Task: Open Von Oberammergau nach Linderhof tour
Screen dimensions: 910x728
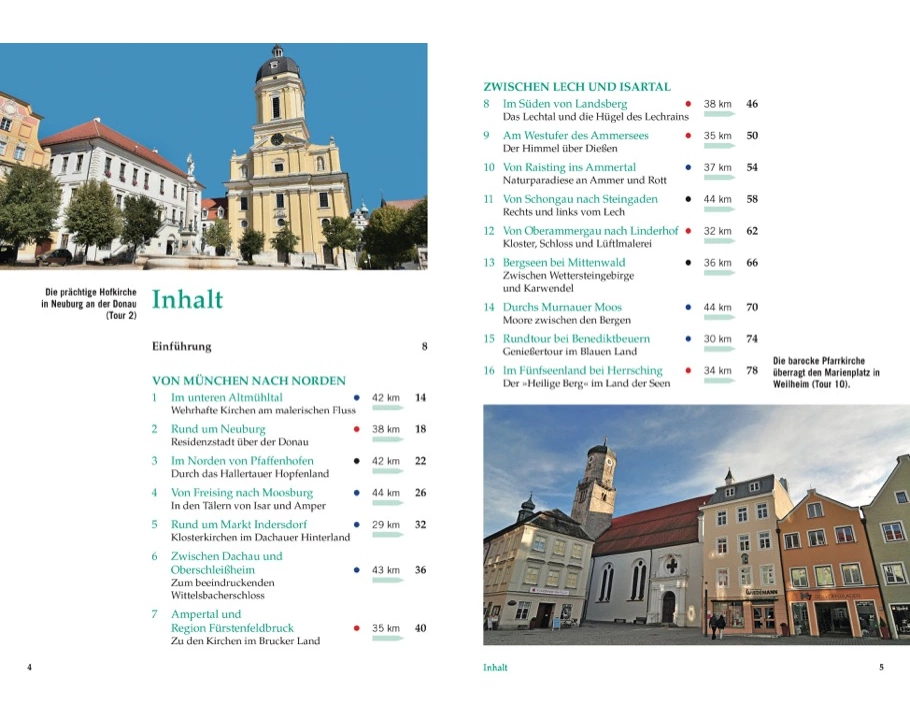Action: (590, 231)
